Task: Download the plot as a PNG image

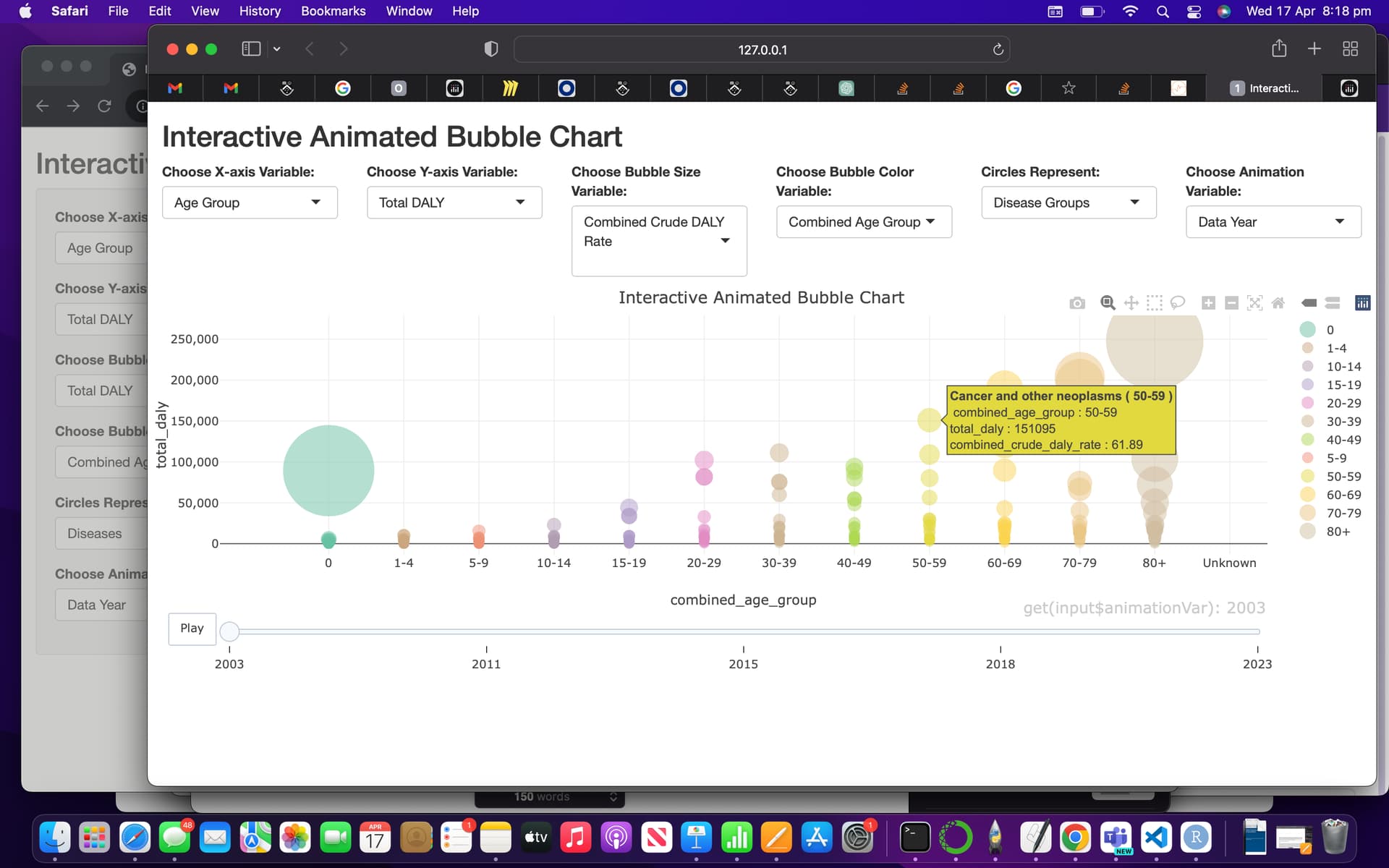Action: [1077, 303]
